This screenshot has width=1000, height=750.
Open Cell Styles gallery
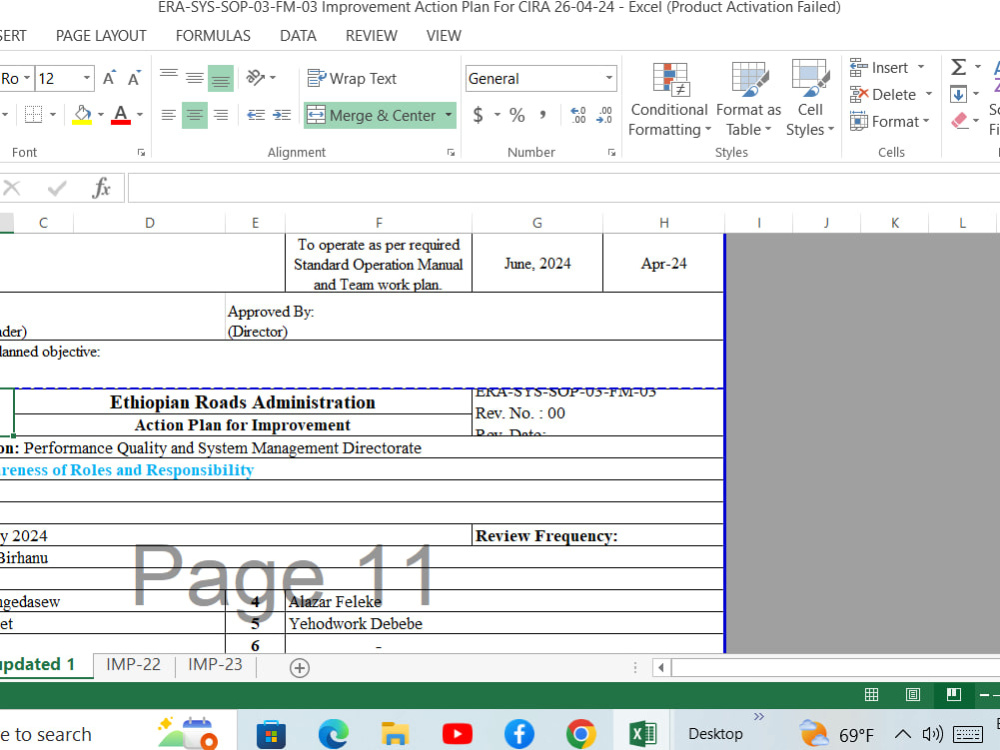tap(810, 99)
